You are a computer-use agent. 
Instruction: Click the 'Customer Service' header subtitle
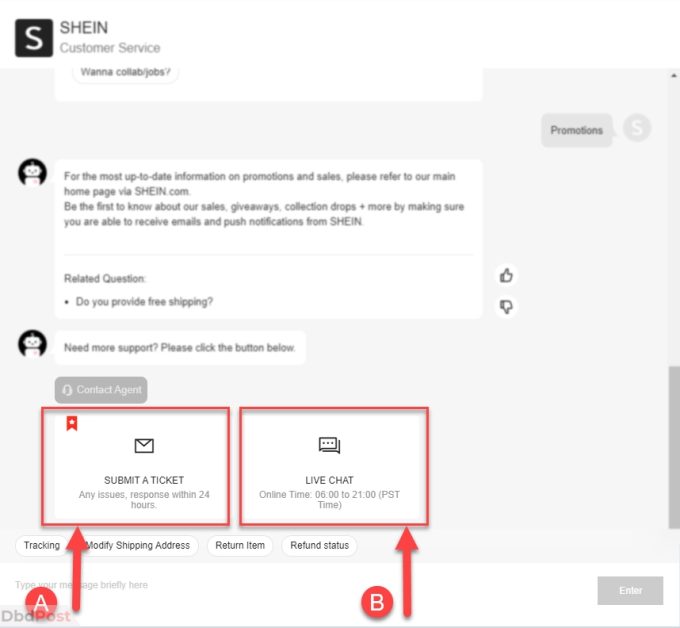pos(110,48)
